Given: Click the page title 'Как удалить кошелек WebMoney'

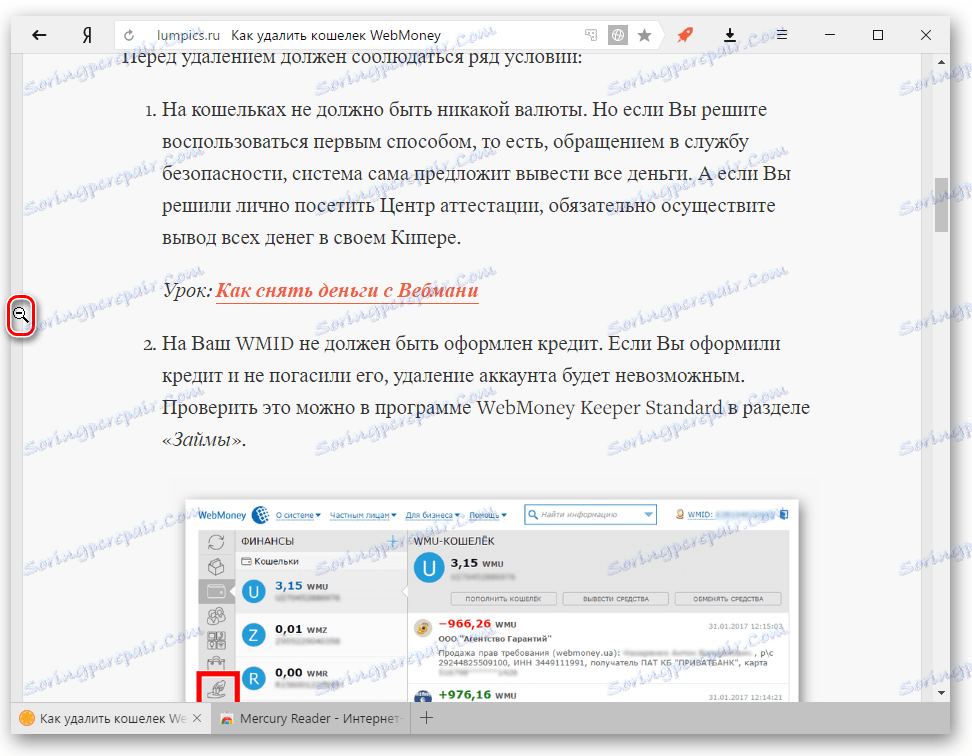Looking at the screenshot, I should 336,35.
